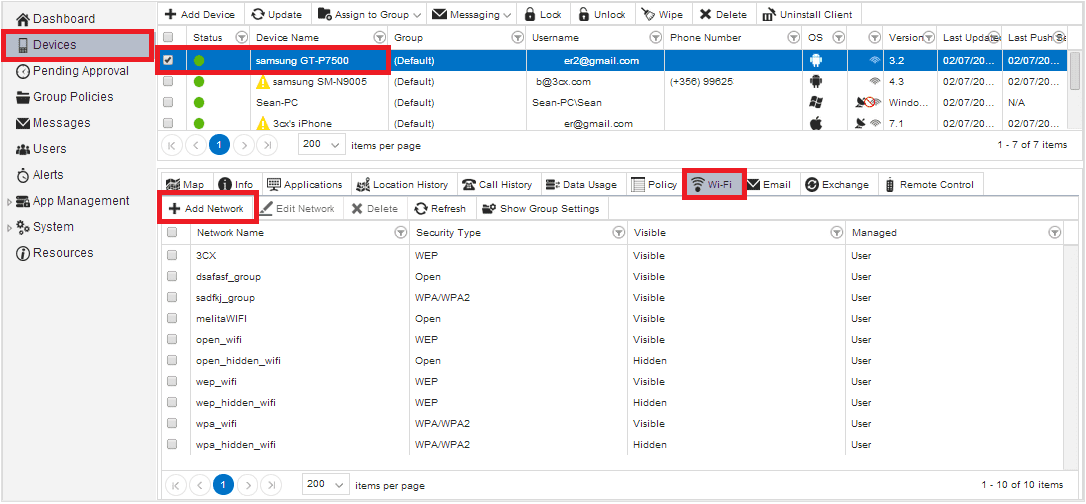Open Network Name column filter
This screenshot has height=504, width=1086.
click(400, 233)
